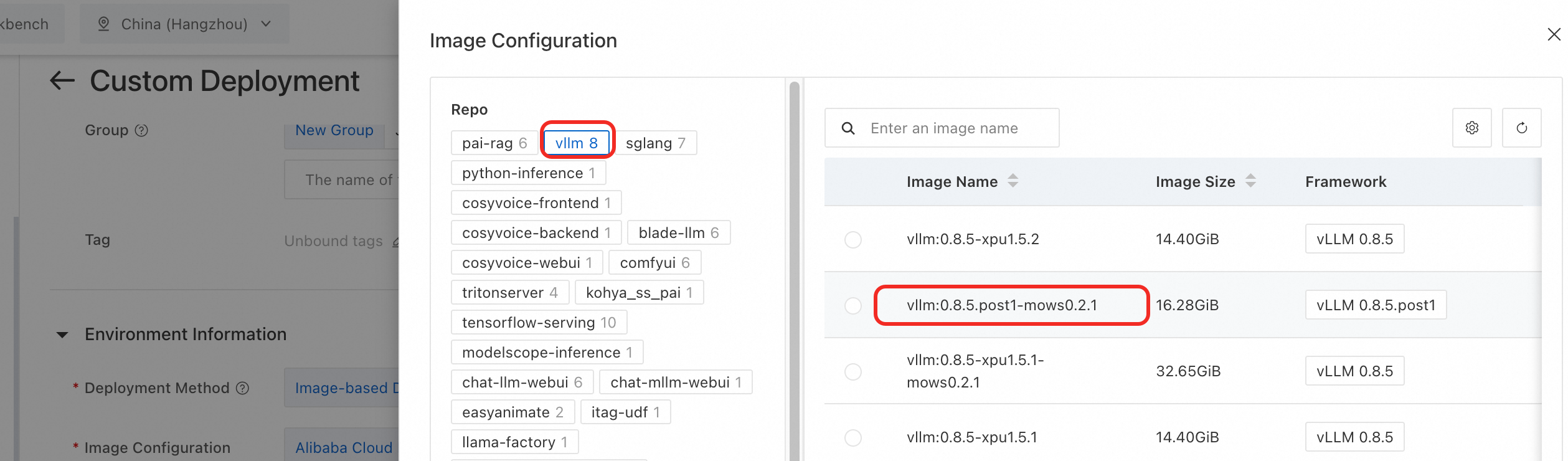Click the Deployment Method help icon
Screen dimensions: 1568x461
(x=243, y=388)
